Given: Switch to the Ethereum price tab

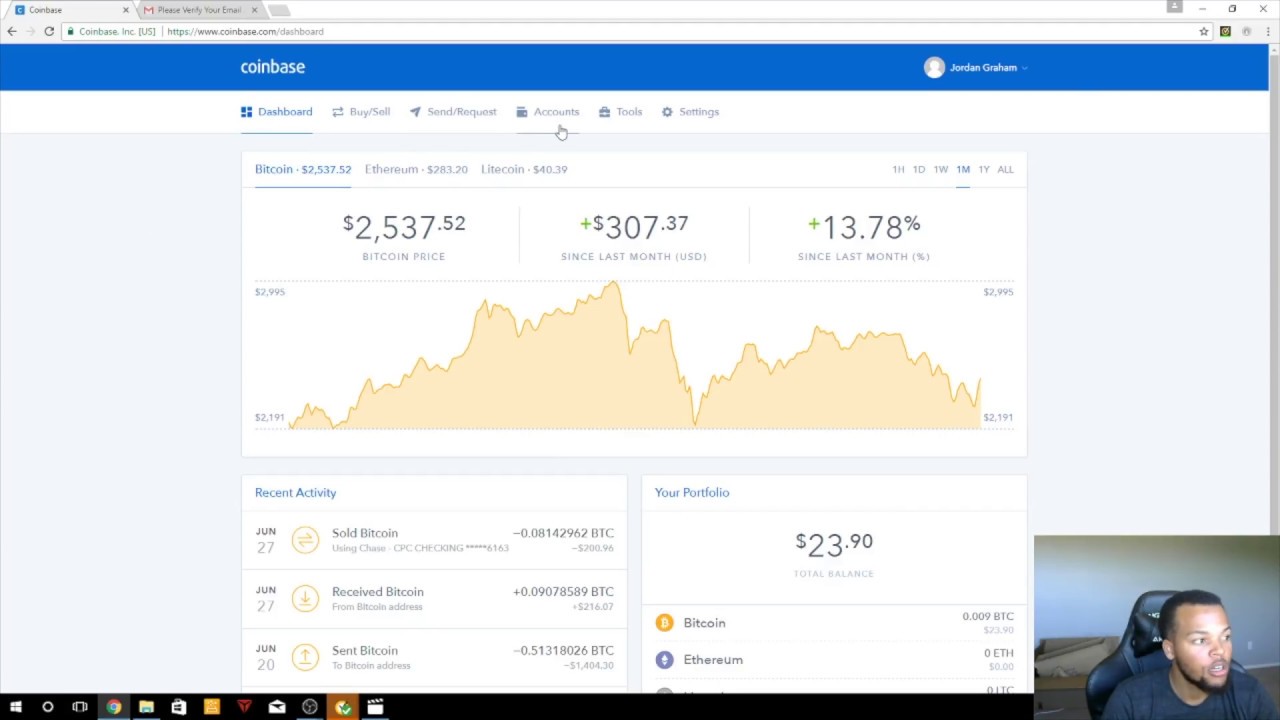Looking at the screenshot, I should click(416, 169).
